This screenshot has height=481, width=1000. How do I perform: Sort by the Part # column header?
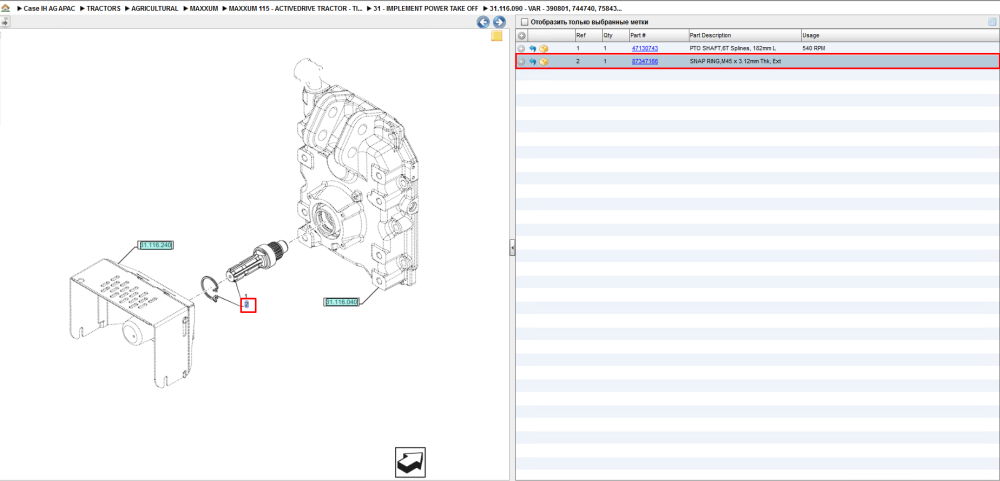click(x=658, y=36)
